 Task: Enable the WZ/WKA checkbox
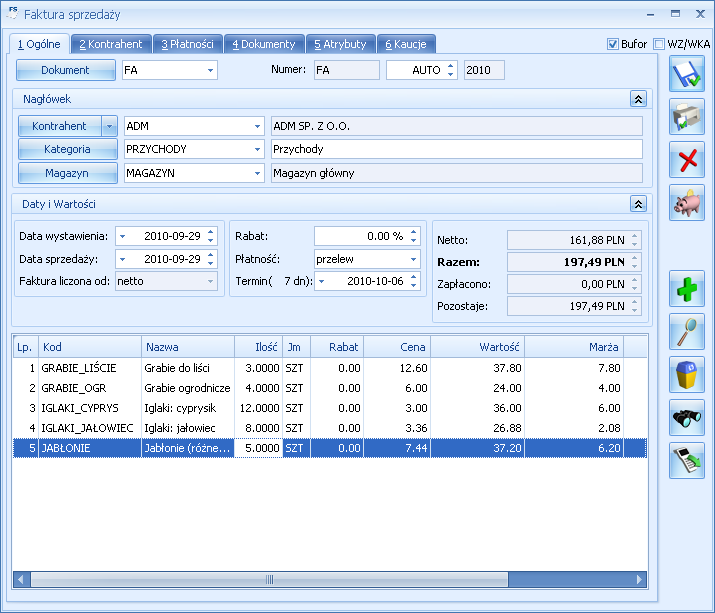point(658,44)
